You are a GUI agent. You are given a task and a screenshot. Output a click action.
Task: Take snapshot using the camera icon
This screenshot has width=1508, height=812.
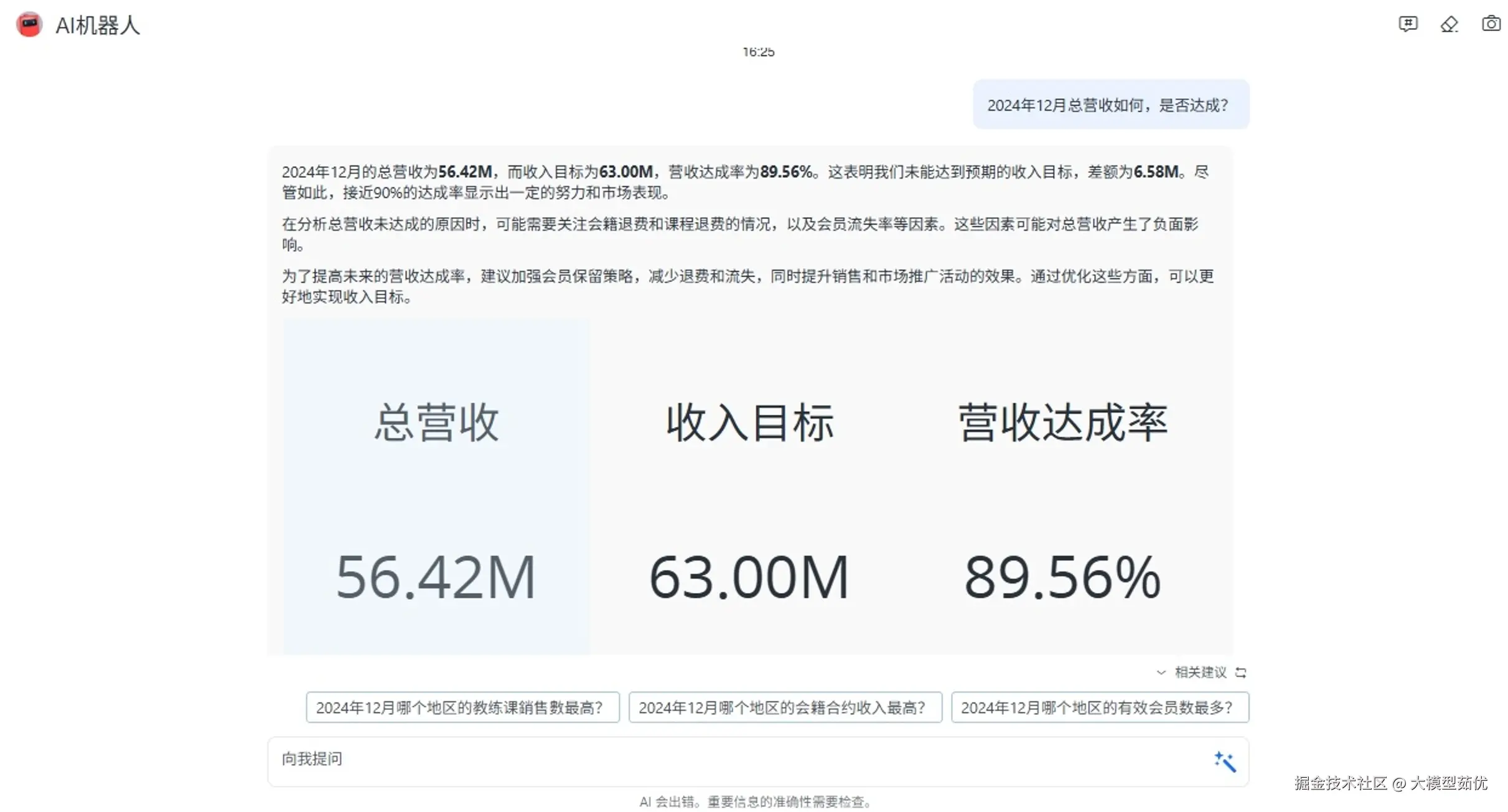pyautogui.click(x=1491, y=24)
